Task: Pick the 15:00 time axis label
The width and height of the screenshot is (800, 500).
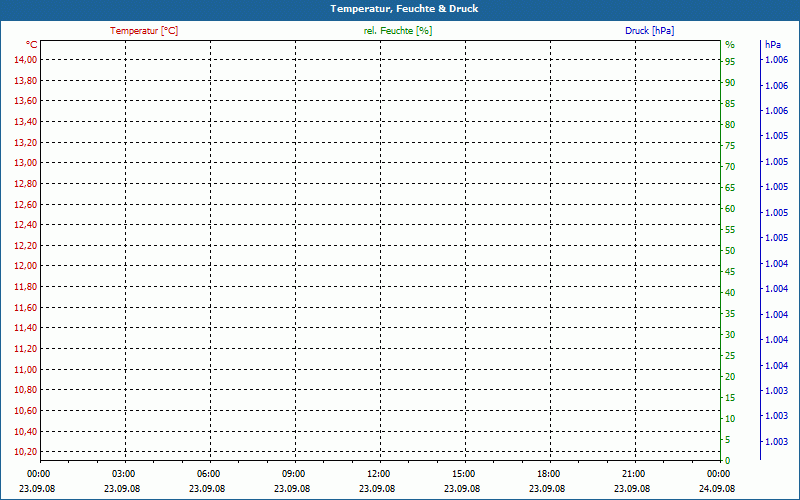Action: [463, 474]
